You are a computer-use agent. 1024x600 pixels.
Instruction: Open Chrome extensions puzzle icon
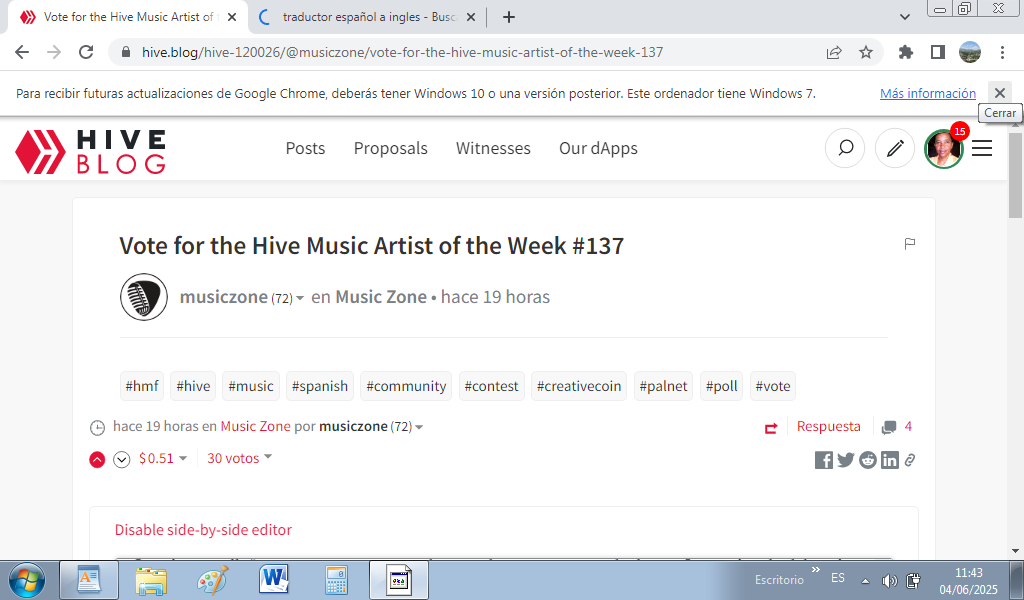pos(906,52)
